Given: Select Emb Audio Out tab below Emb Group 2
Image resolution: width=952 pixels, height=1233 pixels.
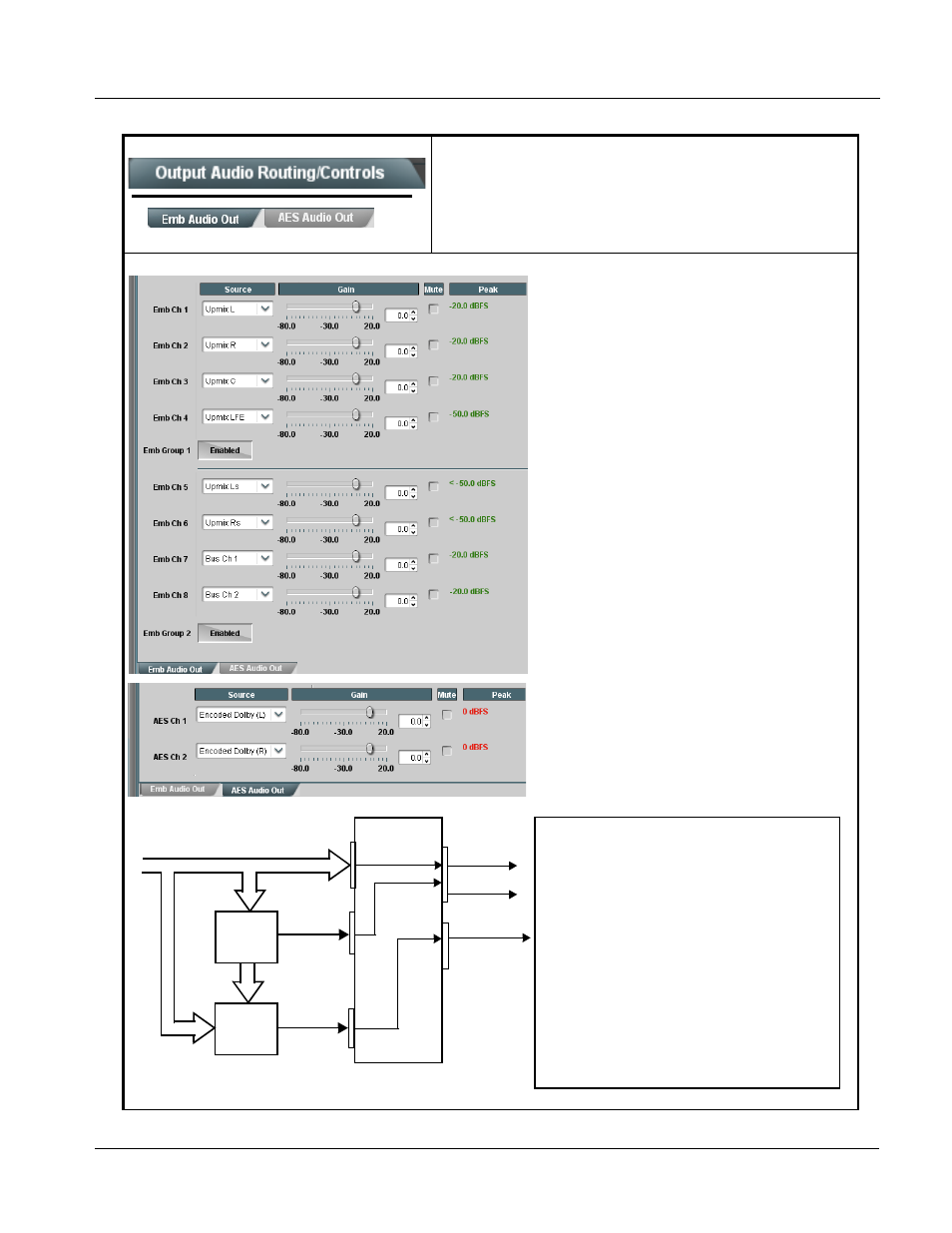Looking at the screenshot, I should [x=175, y=669].
